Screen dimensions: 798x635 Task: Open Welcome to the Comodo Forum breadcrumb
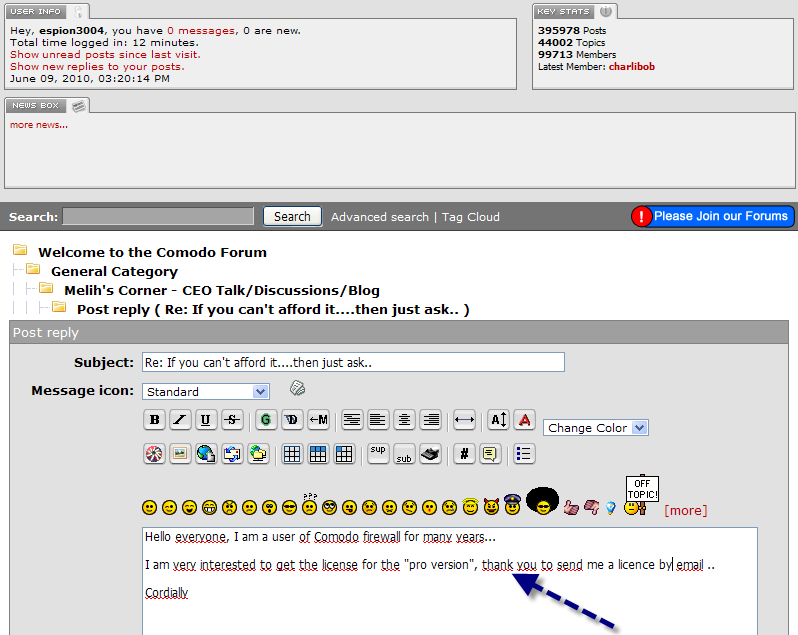[152, 252]
